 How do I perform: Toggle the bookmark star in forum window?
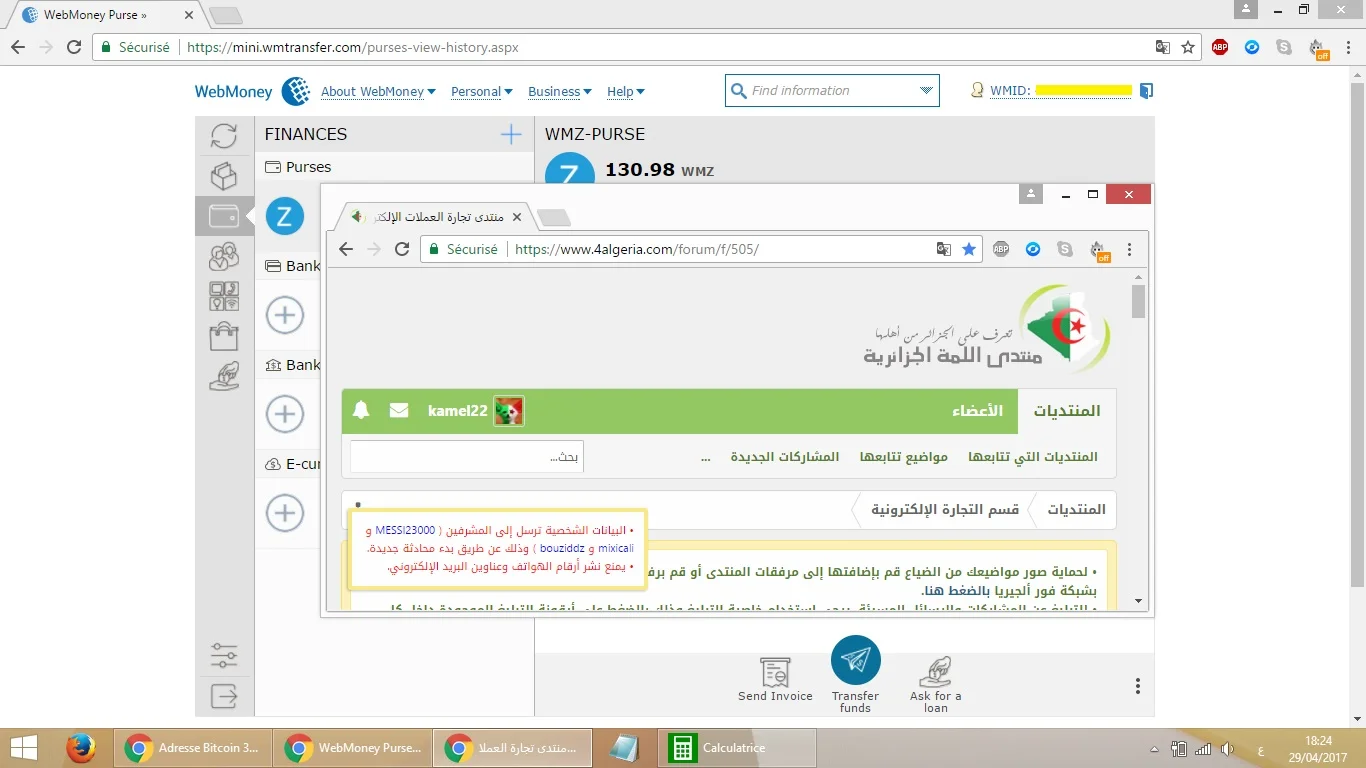(968, 249)
